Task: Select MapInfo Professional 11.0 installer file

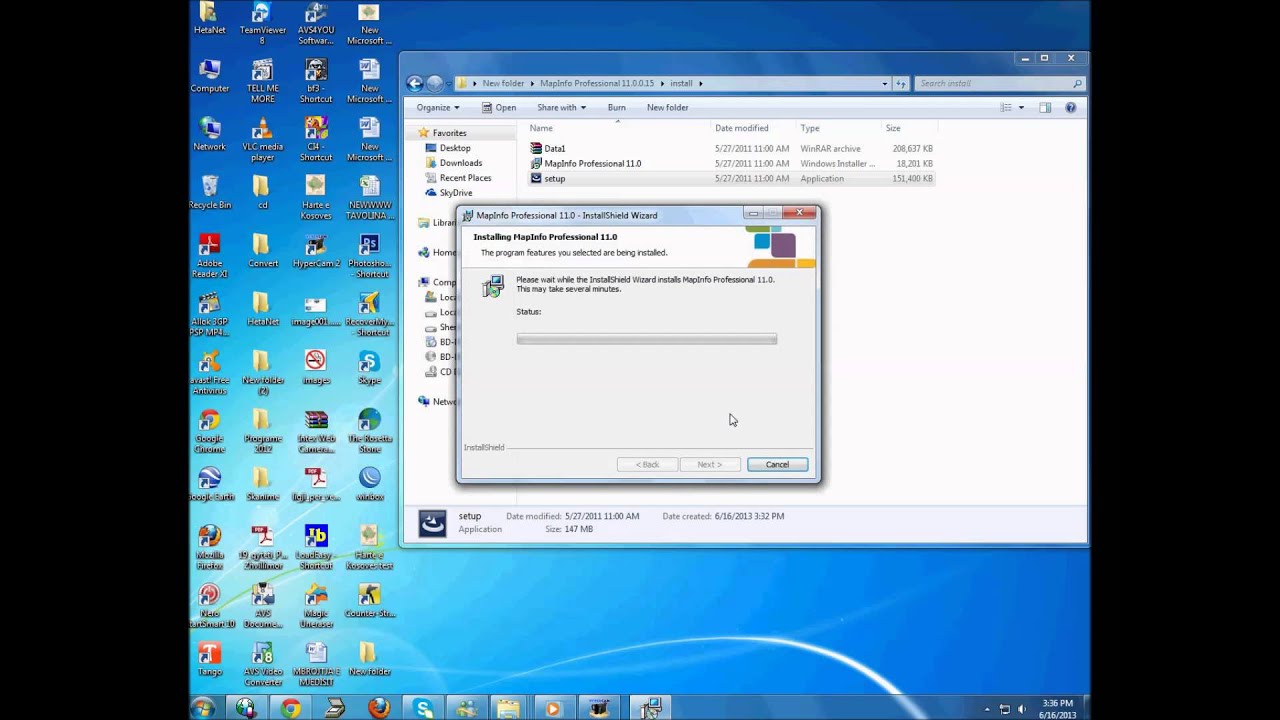Action: coord(732,163)
